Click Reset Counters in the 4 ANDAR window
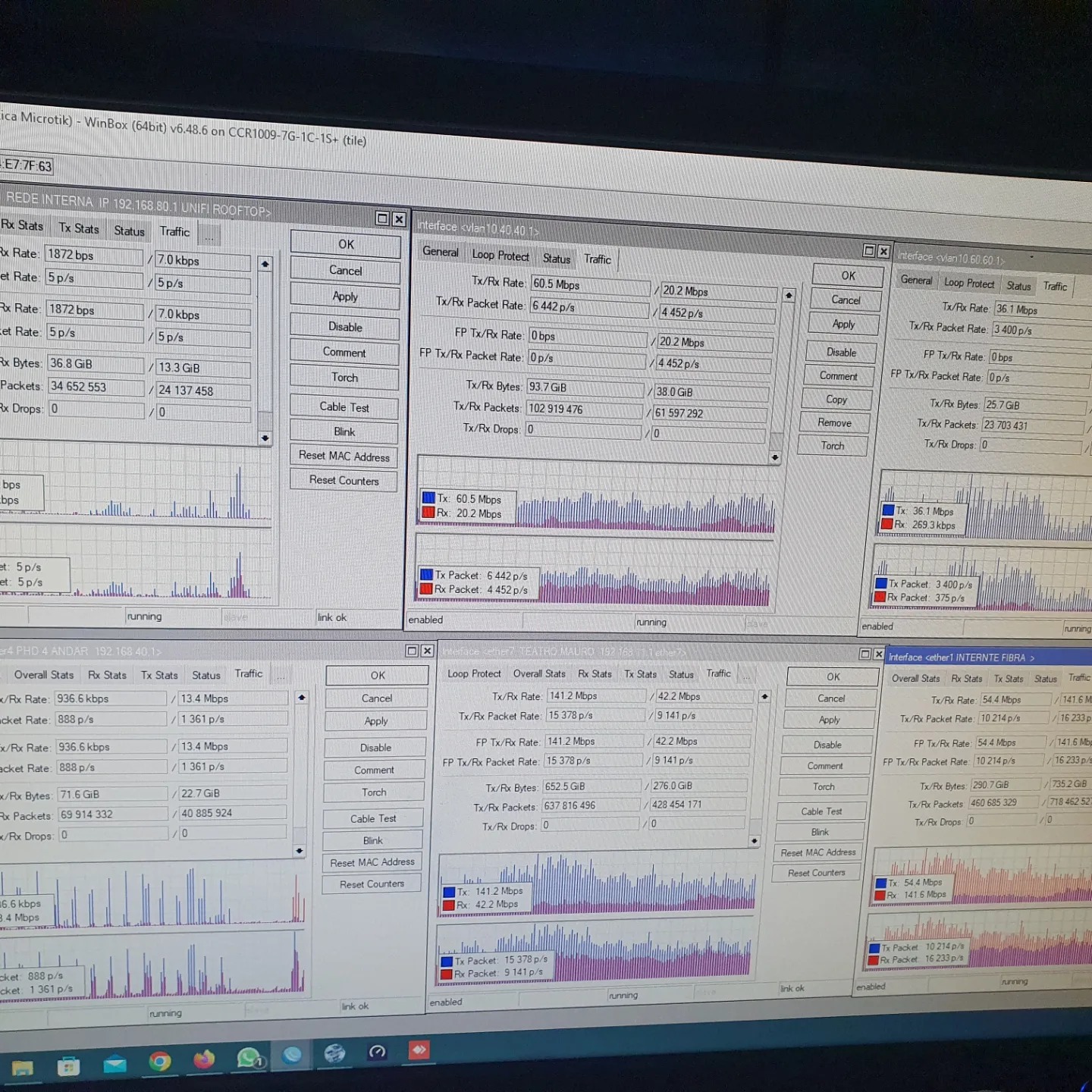1092x1092 pixels. tap(372, 884)
